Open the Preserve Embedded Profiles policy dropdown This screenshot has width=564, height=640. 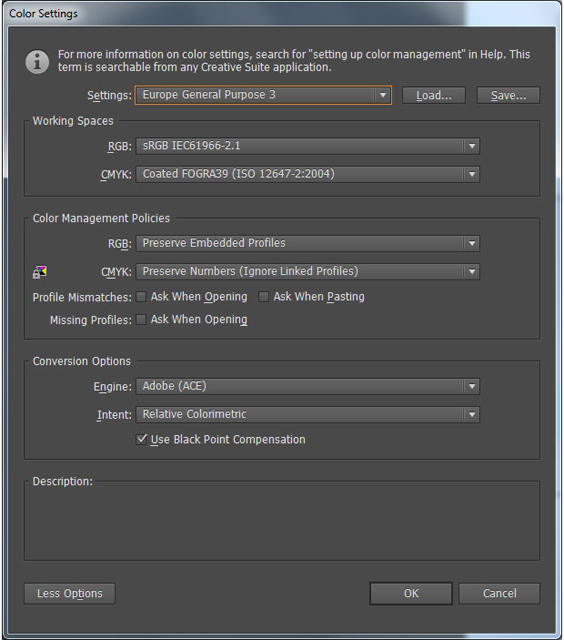(308, 243)
